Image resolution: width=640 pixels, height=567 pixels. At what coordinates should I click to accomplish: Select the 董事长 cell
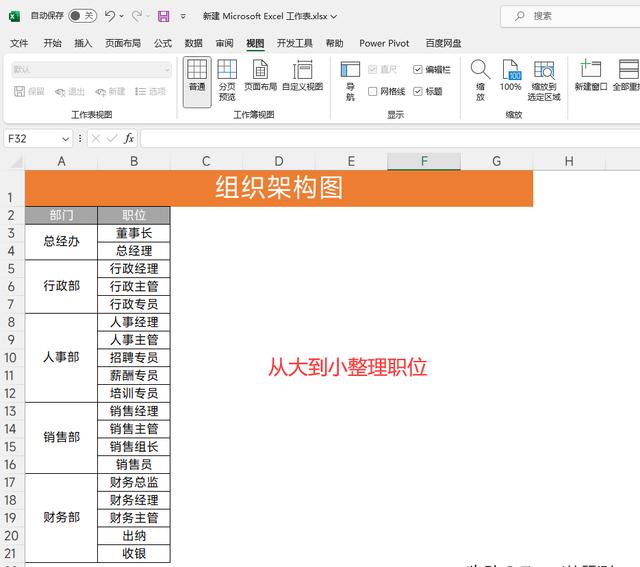pyautogui.click(x=134, y=233)
